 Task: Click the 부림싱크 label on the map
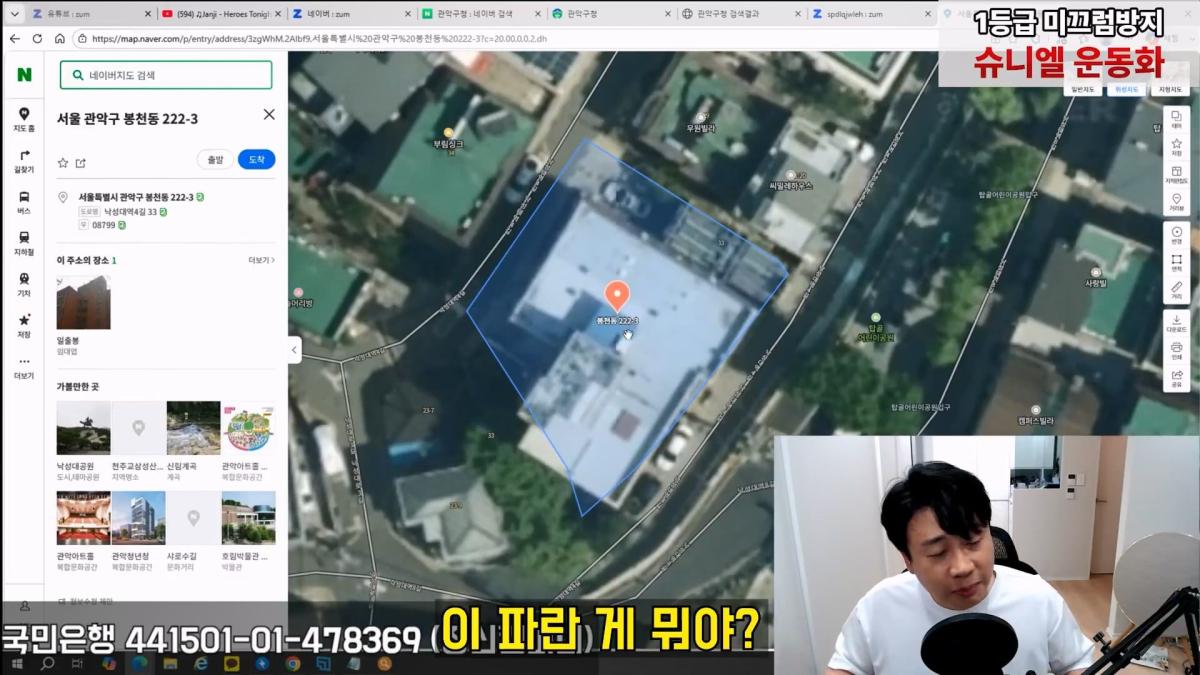(447, 144)
